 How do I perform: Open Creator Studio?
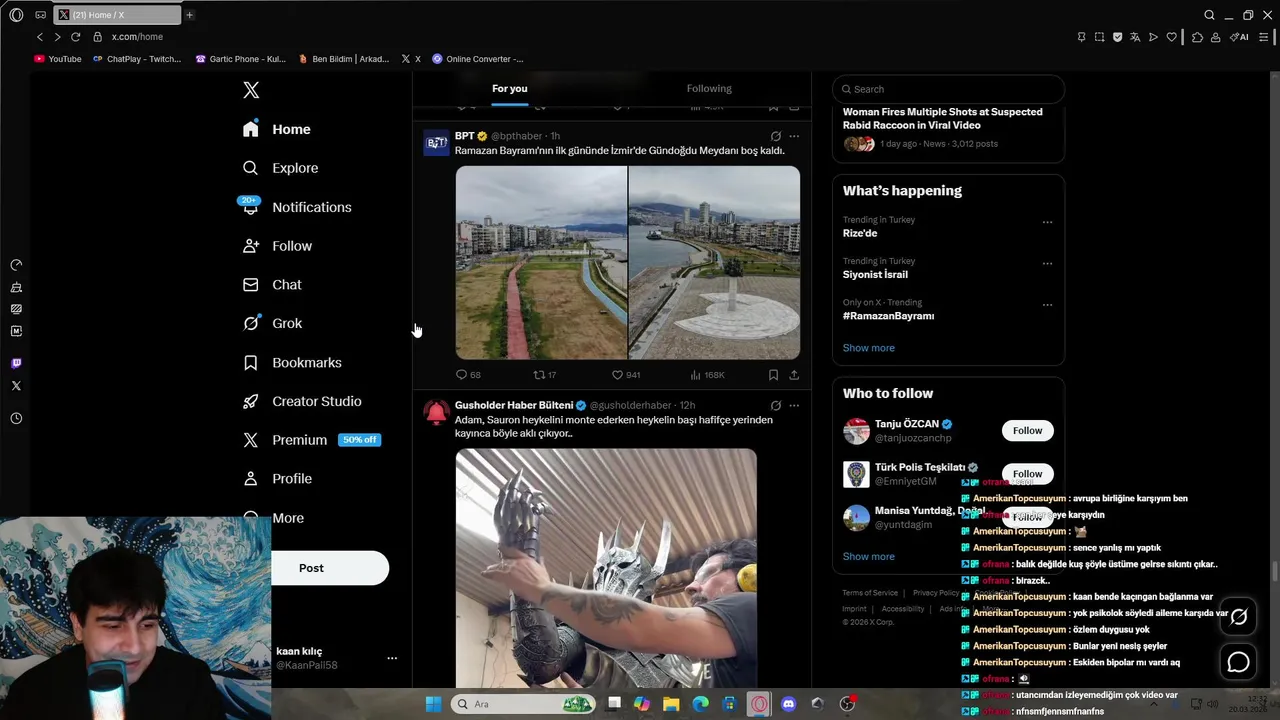(x=302, y=401)
